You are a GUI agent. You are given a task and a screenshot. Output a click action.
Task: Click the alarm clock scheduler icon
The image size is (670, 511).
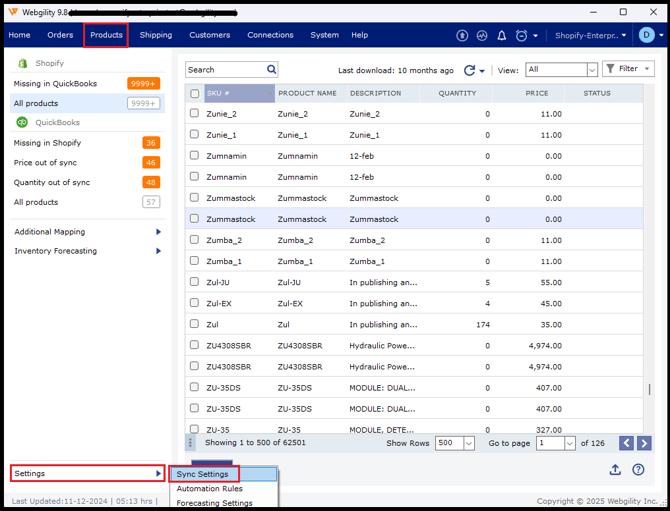pyautogui.click(x=521, y=35)
